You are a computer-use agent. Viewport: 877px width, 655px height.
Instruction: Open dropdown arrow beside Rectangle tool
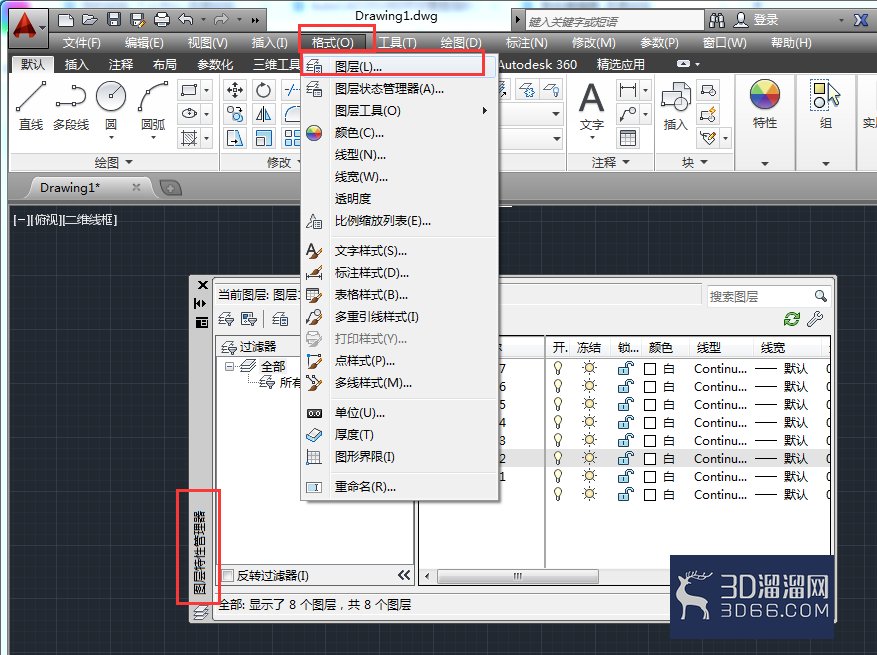click(x=206, y=90)
